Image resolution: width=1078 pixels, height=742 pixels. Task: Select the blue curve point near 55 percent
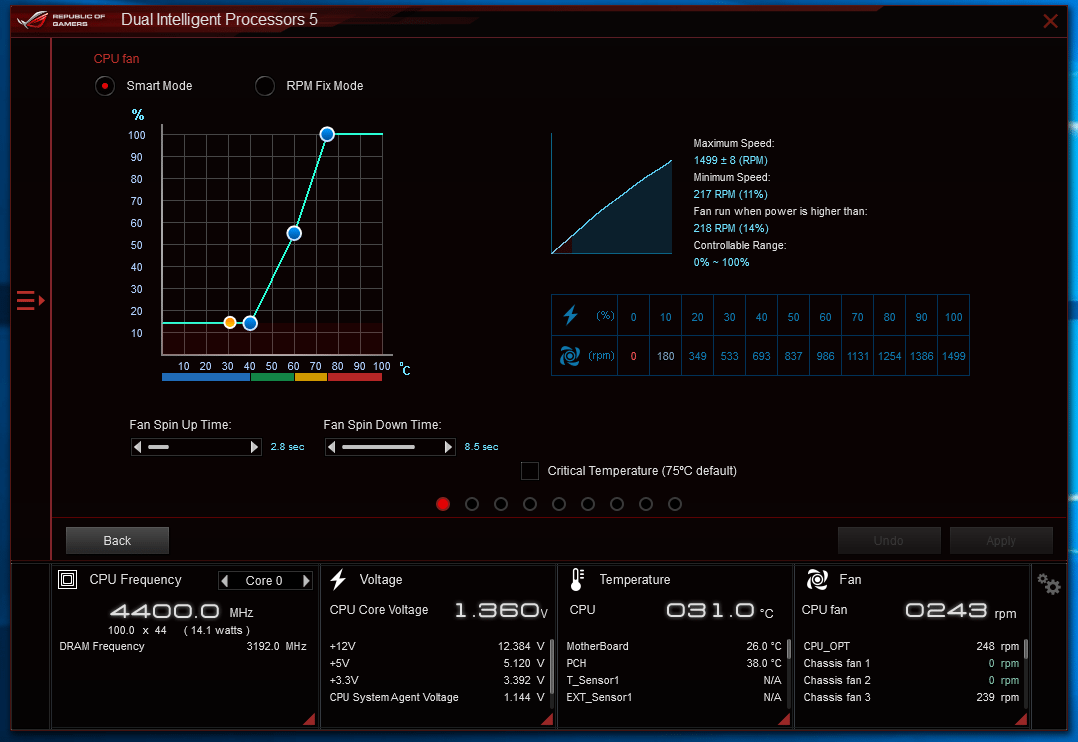pyautogui.click(x=294, y=233)
